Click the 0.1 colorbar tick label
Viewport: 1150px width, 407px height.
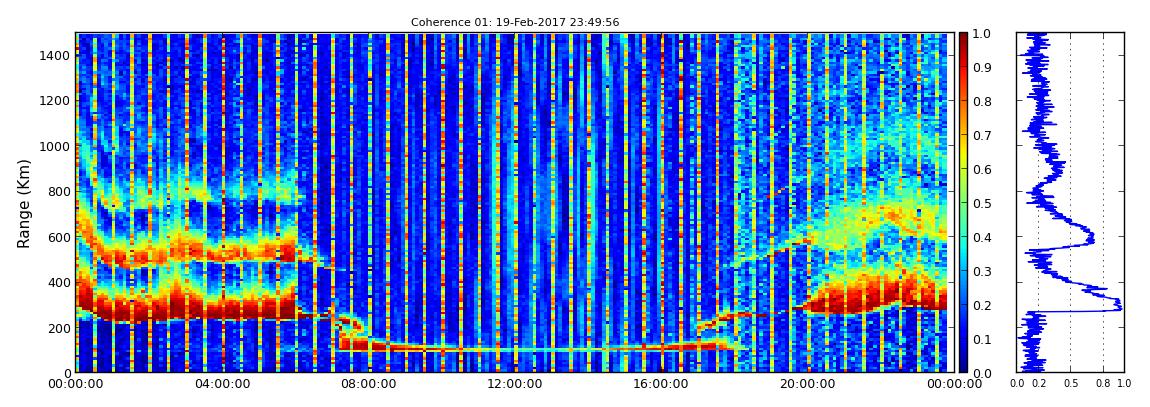pos(983,339)
